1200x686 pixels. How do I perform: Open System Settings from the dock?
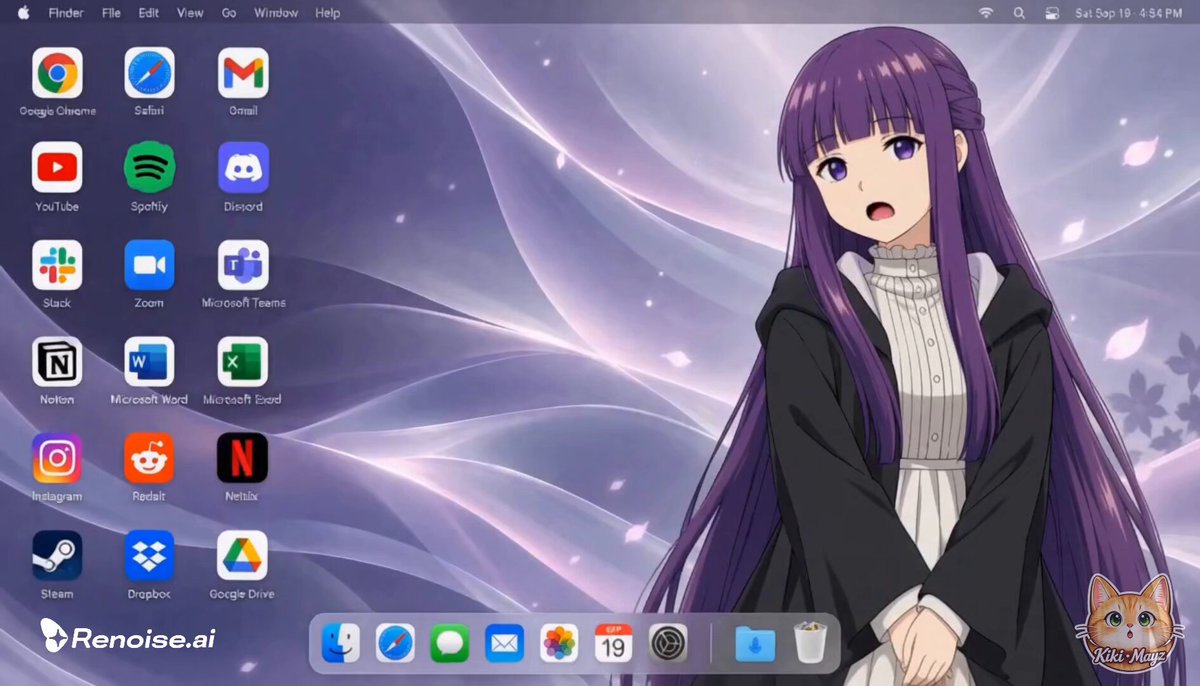pos(668,643)
